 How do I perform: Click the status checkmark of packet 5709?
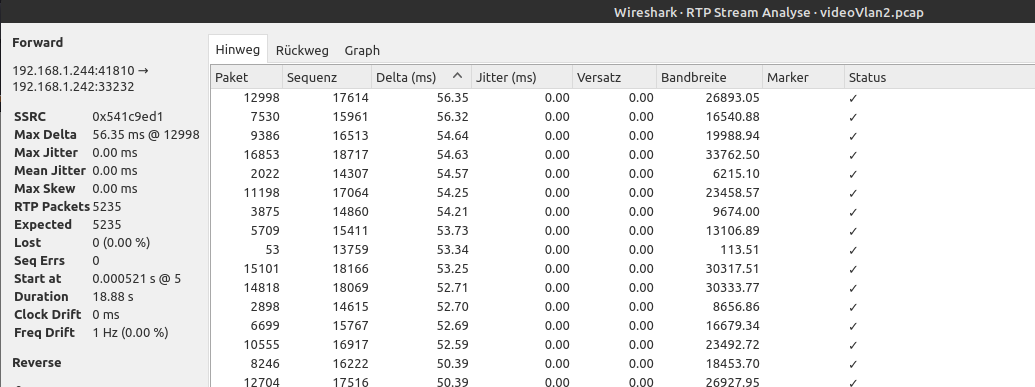(x=853, y=232)
